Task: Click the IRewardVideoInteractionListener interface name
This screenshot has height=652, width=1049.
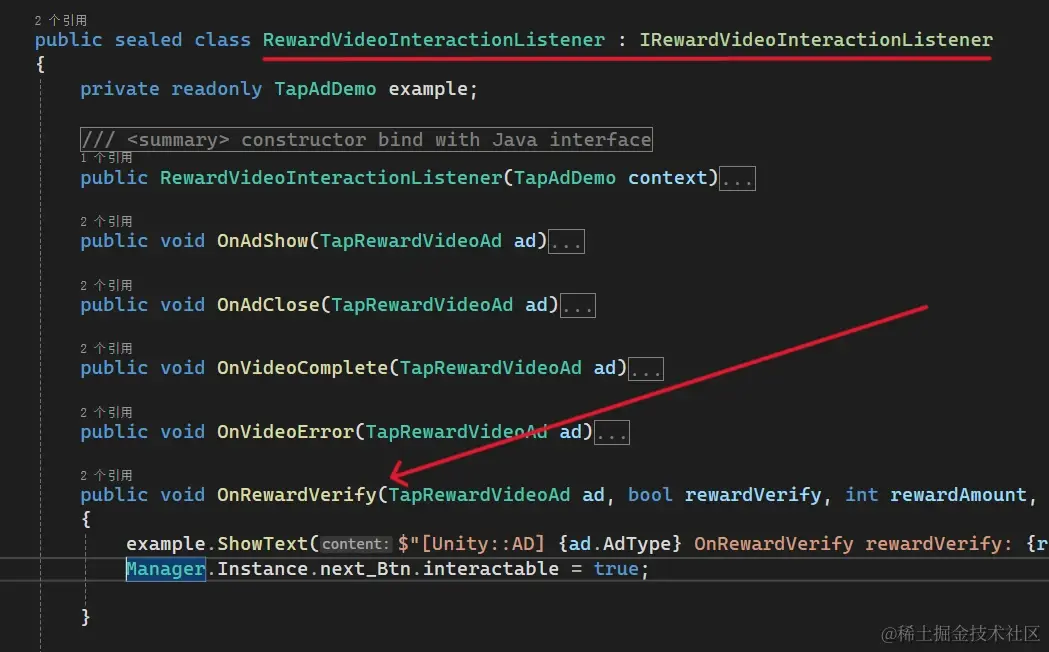Action: pos(816,39)
